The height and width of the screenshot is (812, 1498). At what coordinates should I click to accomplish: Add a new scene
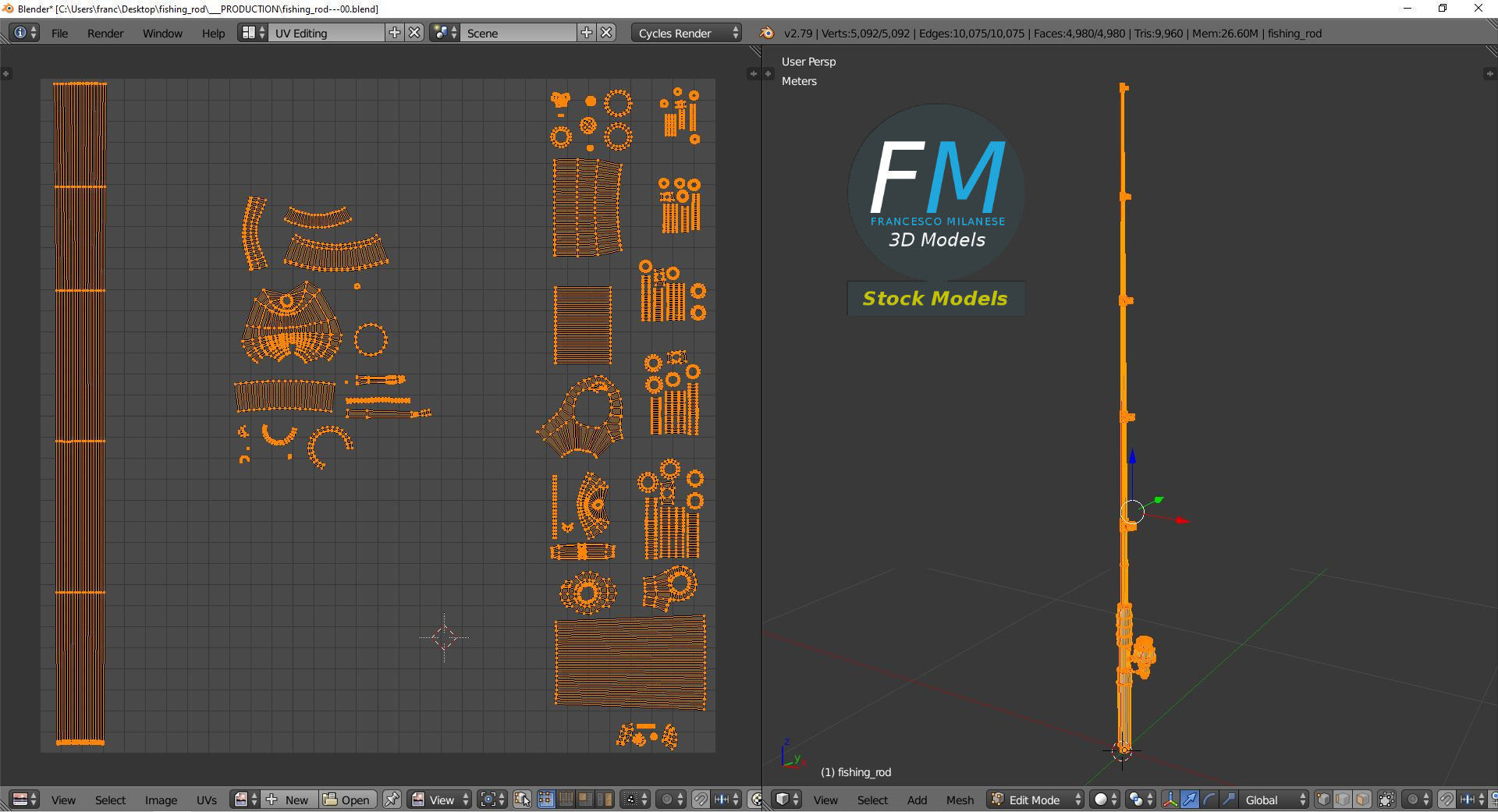pos(587,33)
